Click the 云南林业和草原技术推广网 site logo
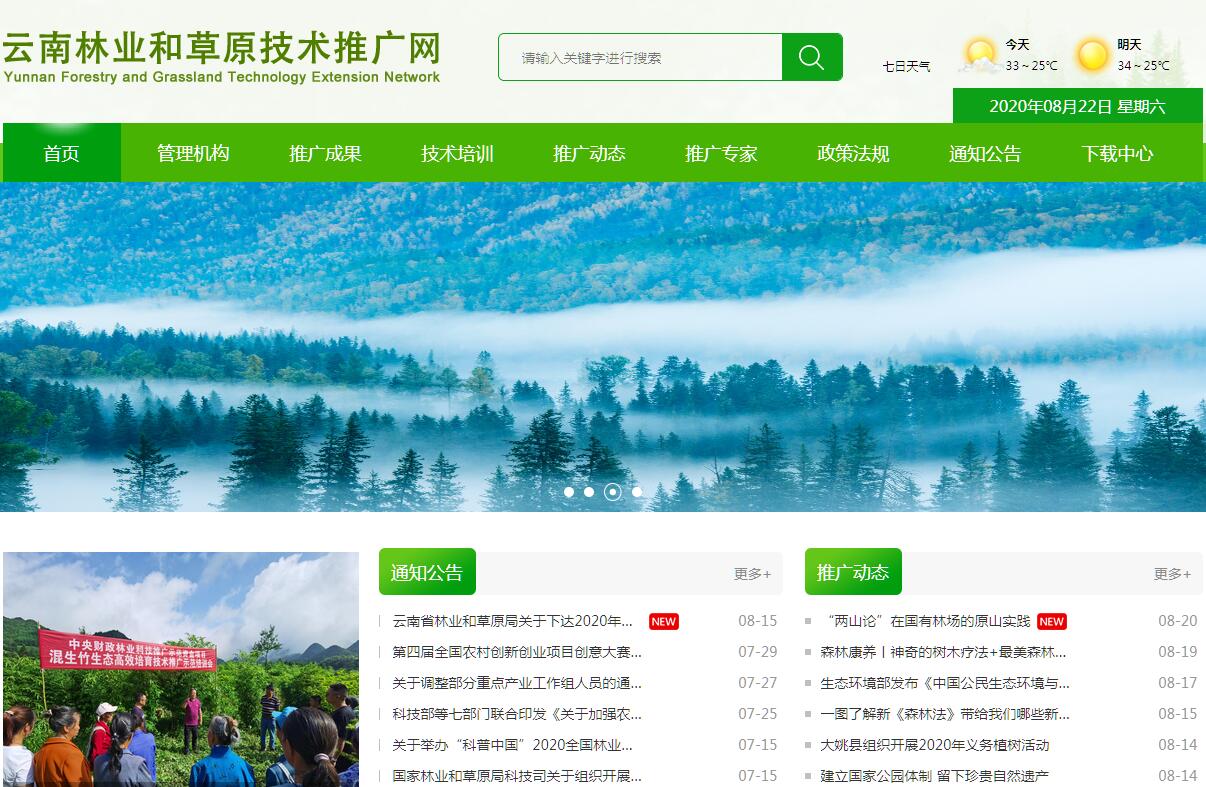The image size is (1206, 787). 221,58
